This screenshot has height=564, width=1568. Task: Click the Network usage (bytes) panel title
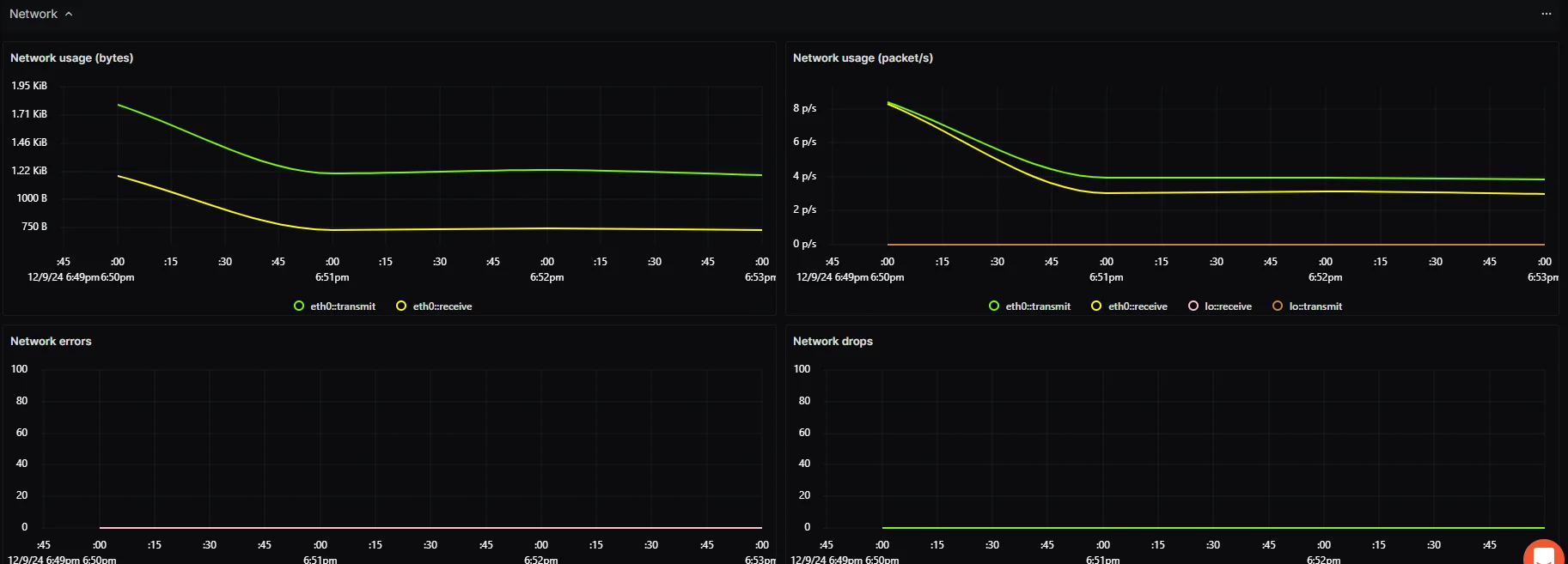71,58
